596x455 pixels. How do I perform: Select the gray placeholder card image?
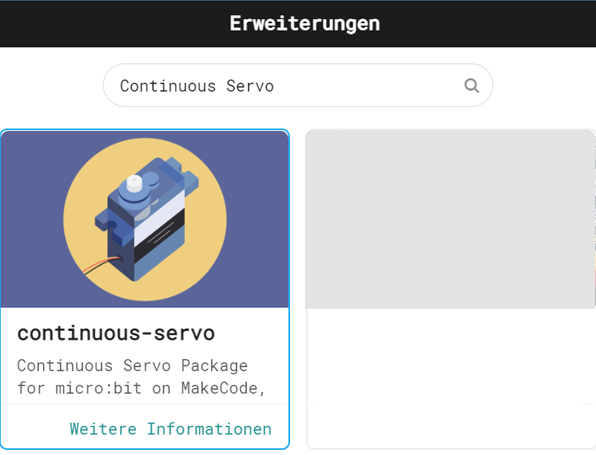pos(450,219)
